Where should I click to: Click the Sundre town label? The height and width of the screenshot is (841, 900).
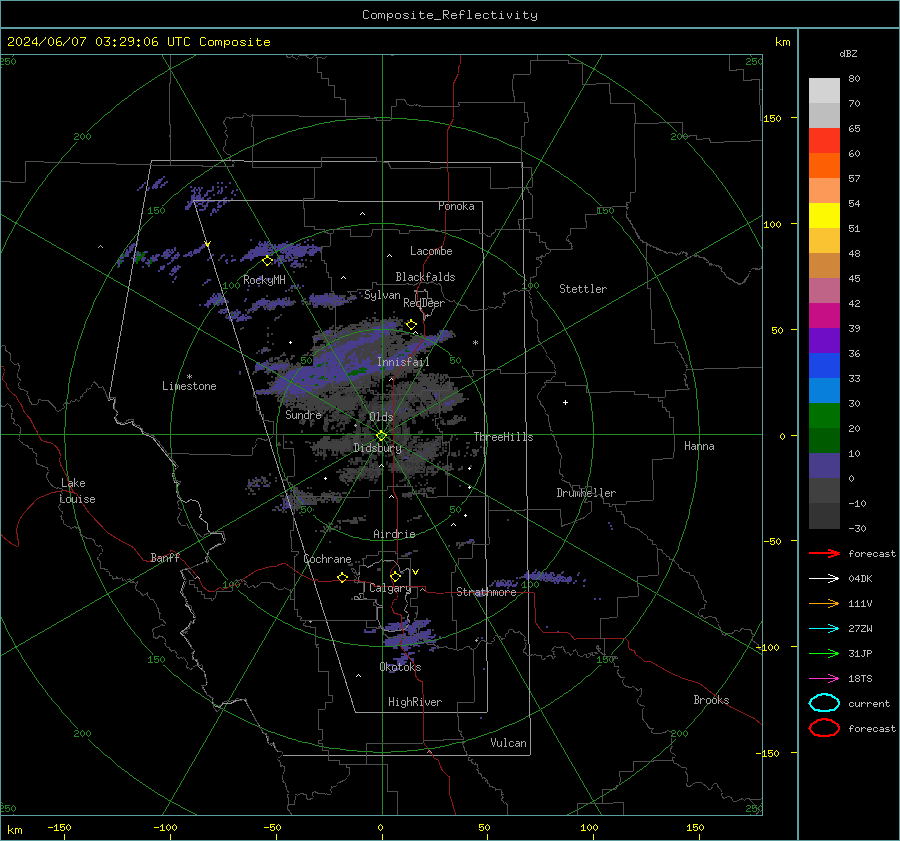coord(303,414)
